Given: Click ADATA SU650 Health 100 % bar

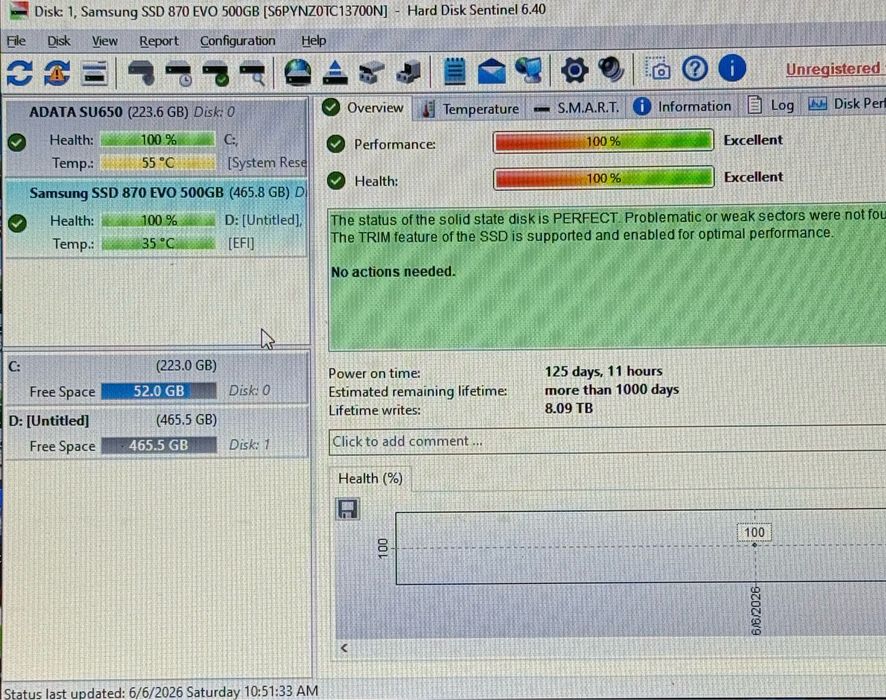Looking at the screenshot, I should click(158, 140).
